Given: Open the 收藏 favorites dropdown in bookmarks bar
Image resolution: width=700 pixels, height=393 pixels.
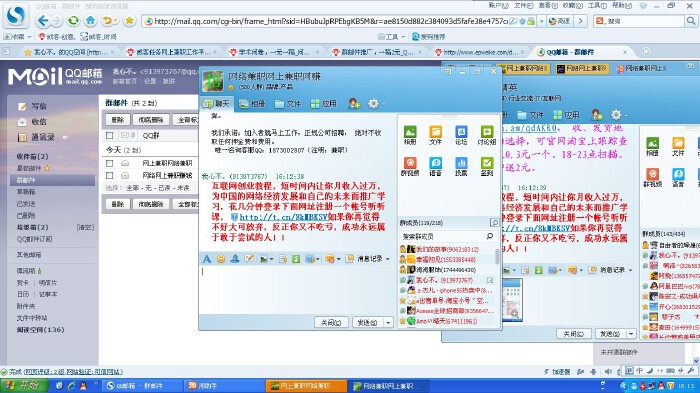Looking at the screenshot, I should (x=18, y=37).
